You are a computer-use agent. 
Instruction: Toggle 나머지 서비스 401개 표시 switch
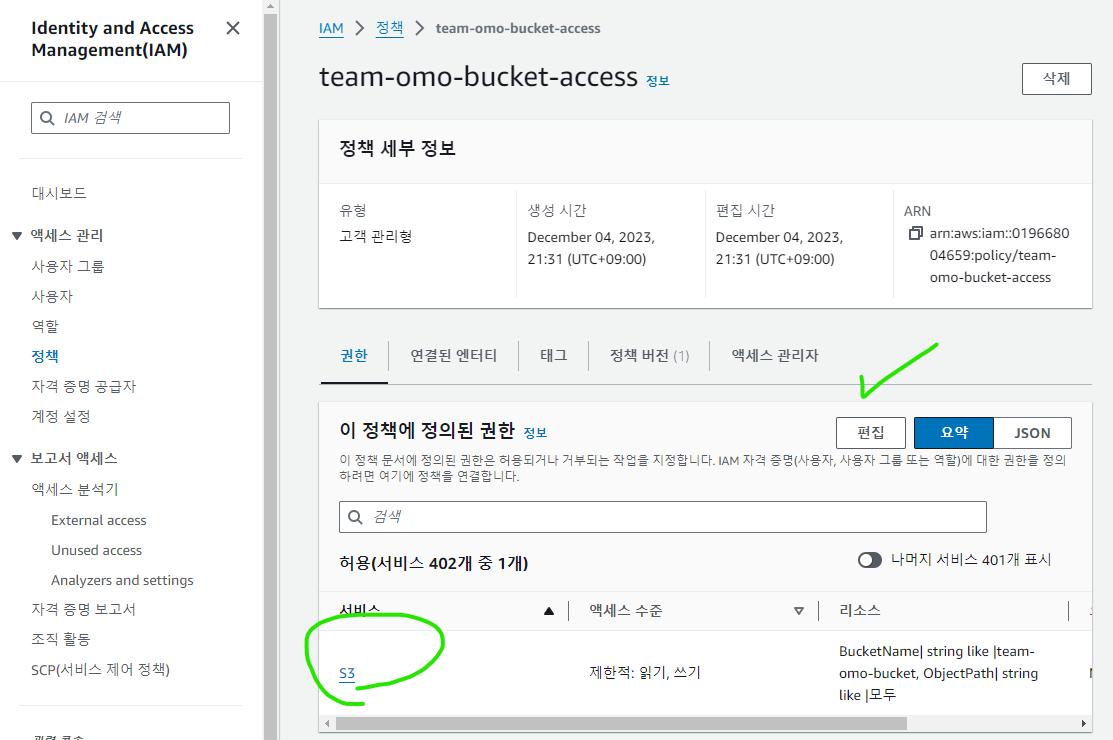pos(870,560)
